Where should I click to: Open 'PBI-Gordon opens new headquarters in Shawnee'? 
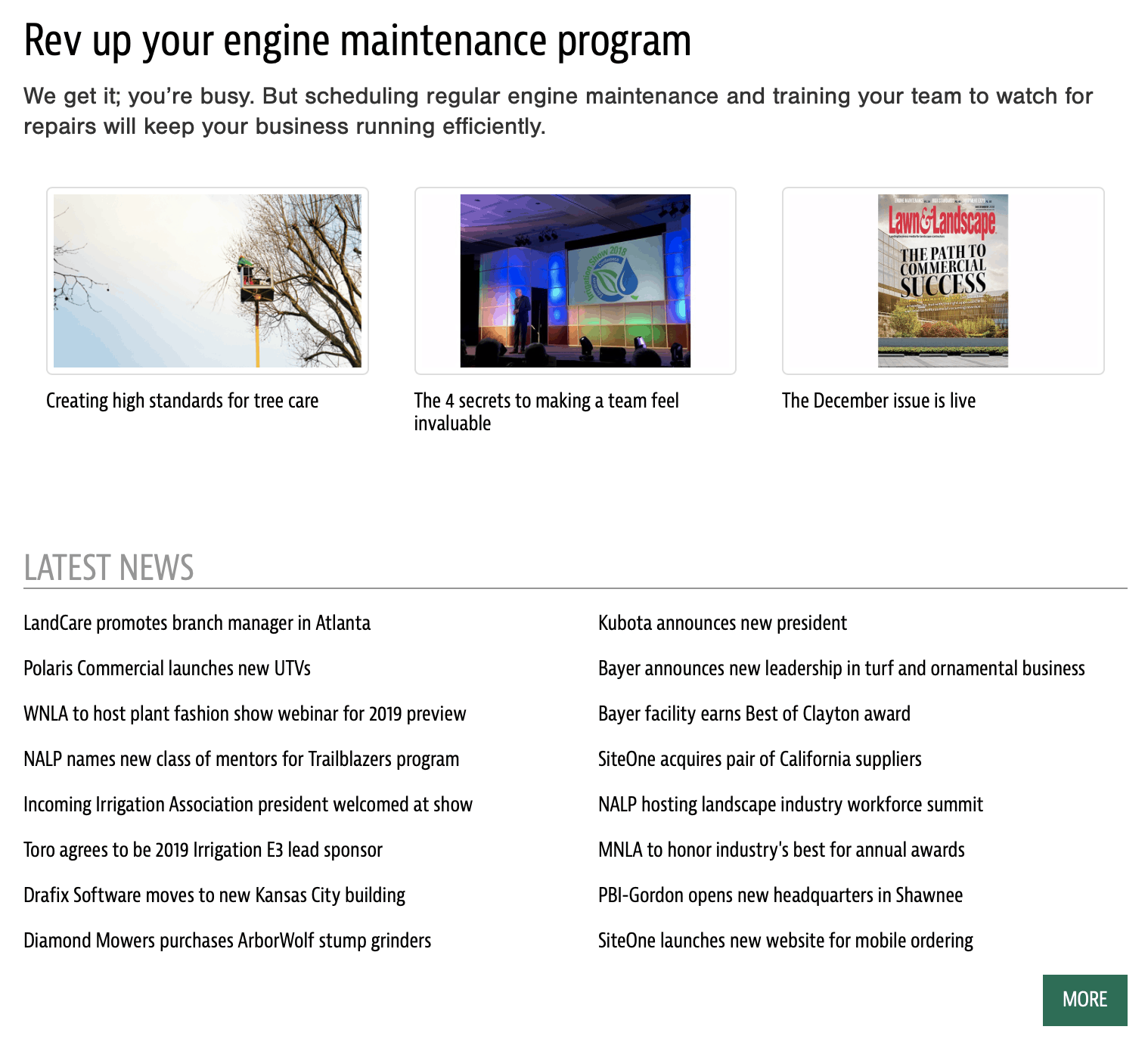[x=780, y=895]
